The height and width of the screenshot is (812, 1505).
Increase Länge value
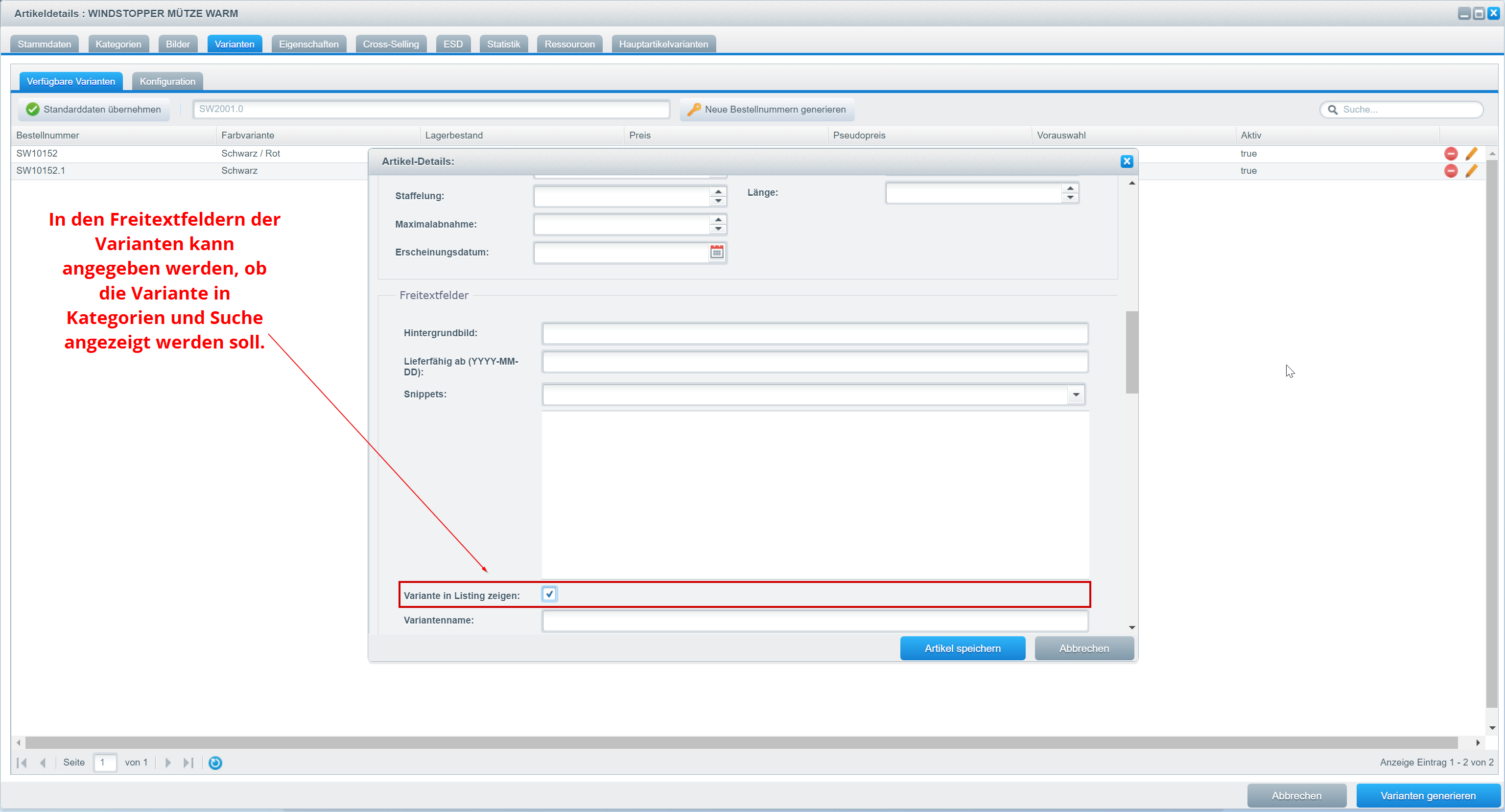point(1070,188)
